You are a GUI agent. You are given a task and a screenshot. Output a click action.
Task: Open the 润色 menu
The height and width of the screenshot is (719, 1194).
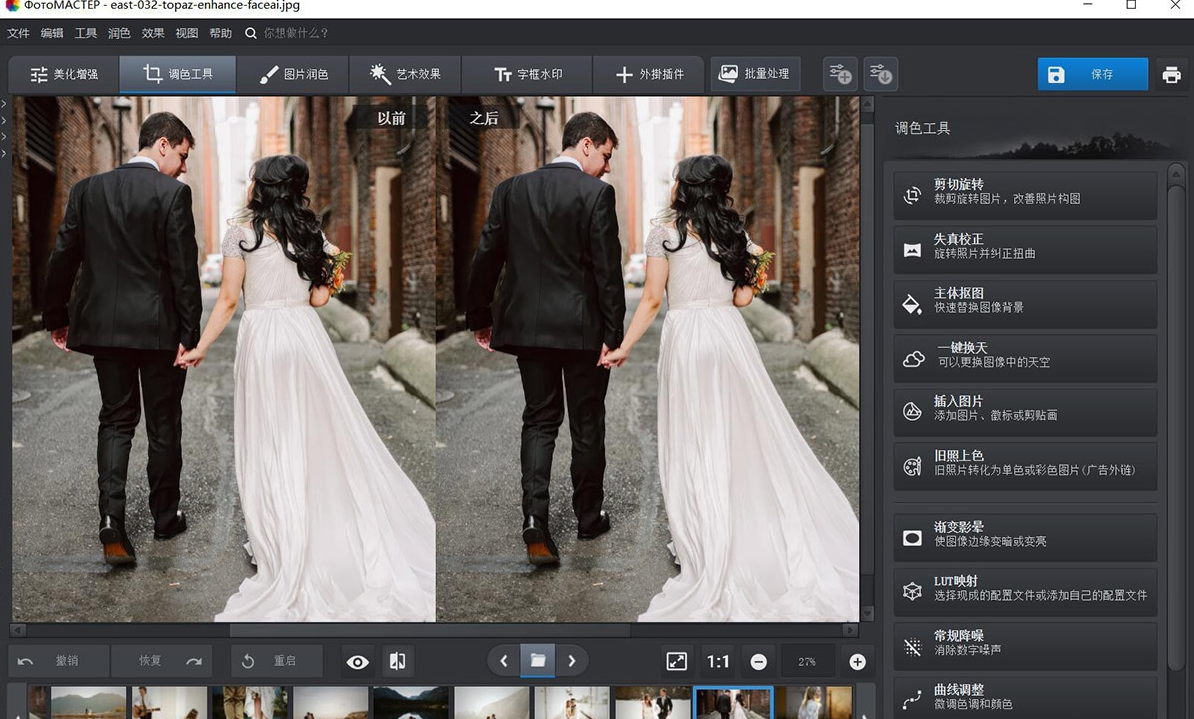coord(119,33)
